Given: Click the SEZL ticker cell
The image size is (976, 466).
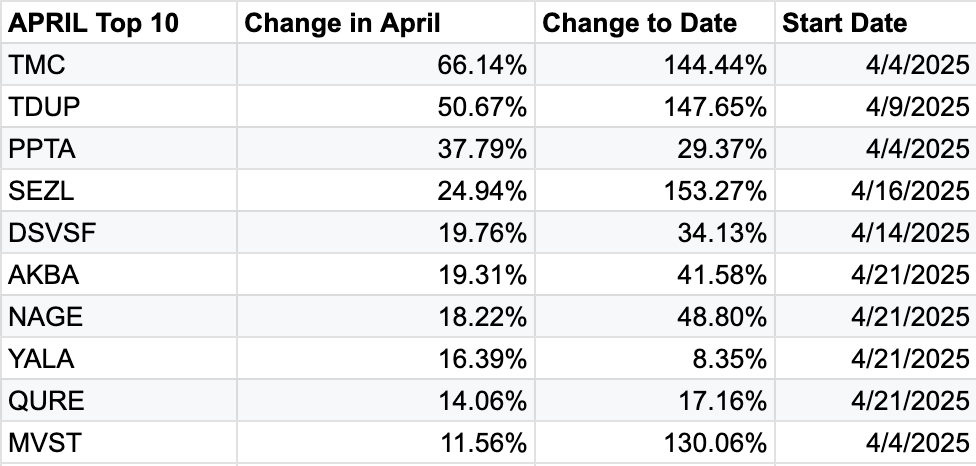Looking at the screenshot, I should (x=119, y=190).
